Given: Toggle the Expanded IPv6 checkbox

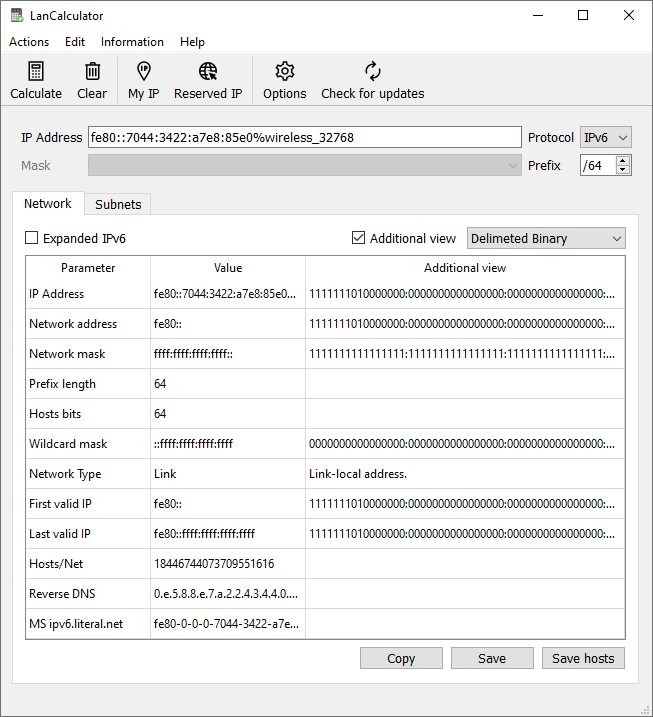Looking at the screenshot, I should tap(32, 238).
